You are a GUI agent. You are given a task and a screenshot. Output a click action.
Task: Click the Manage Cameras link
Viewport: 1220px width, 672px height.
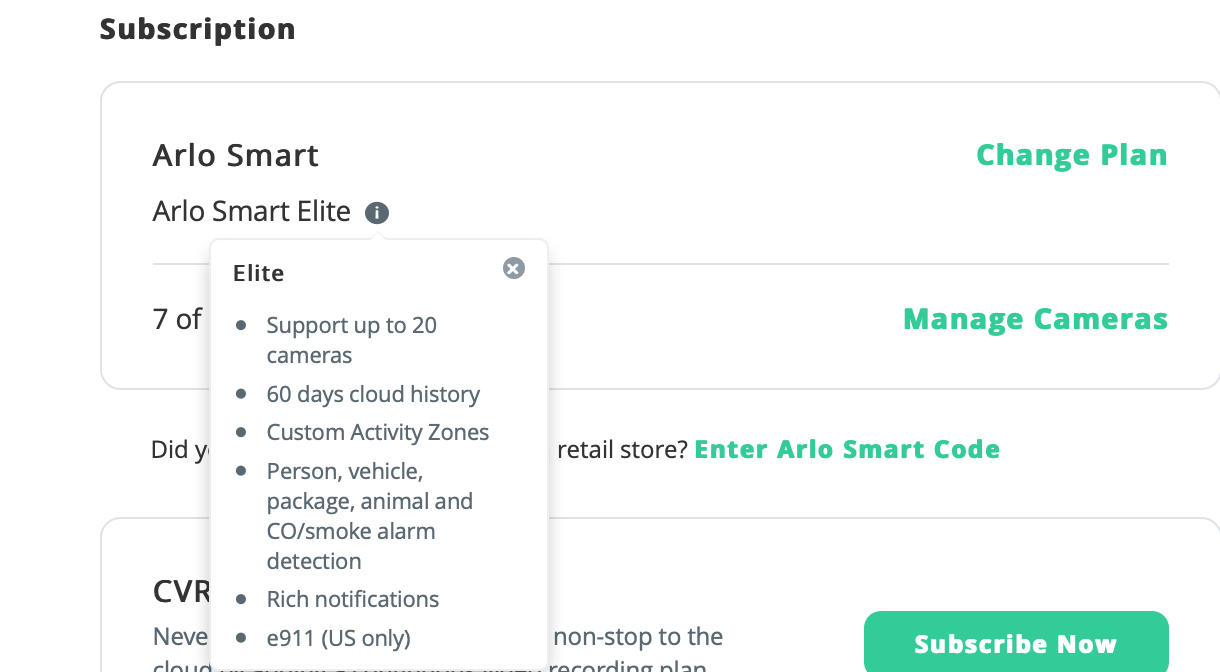(1035, 319)
